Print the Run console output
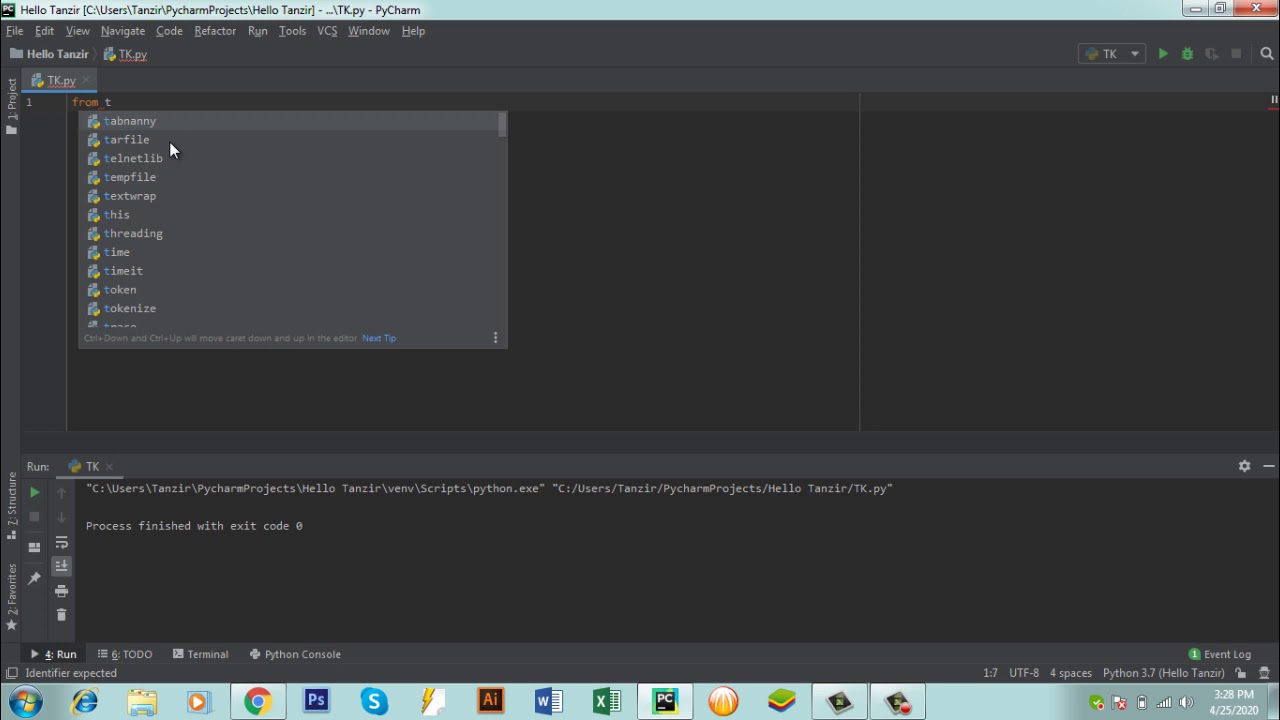 61,591
